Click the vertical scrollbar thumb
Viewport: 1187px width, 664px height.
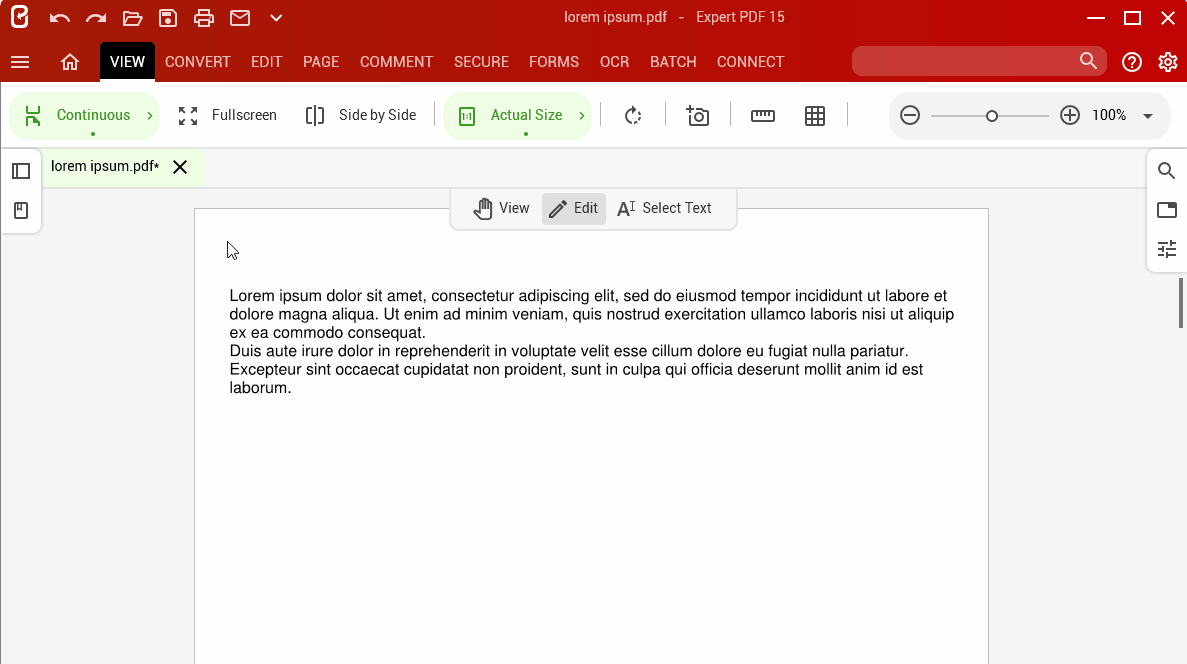coord(1181,303)
